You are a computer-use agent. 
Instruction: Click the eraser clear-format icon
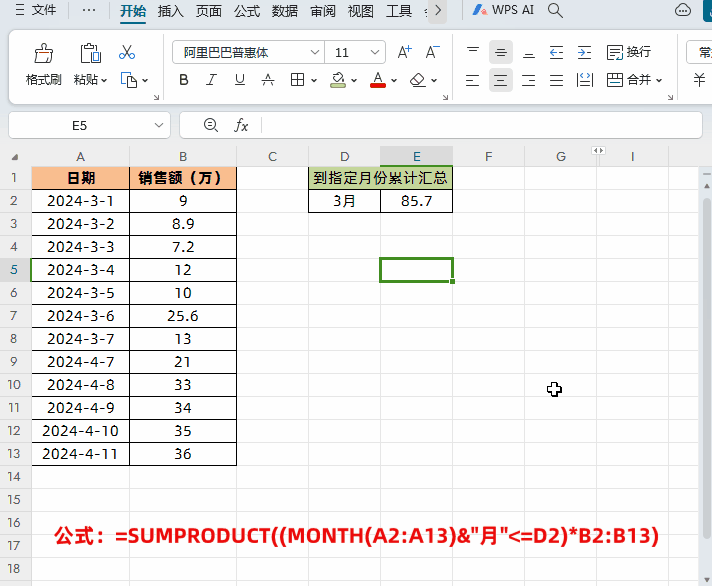[417, 80]
